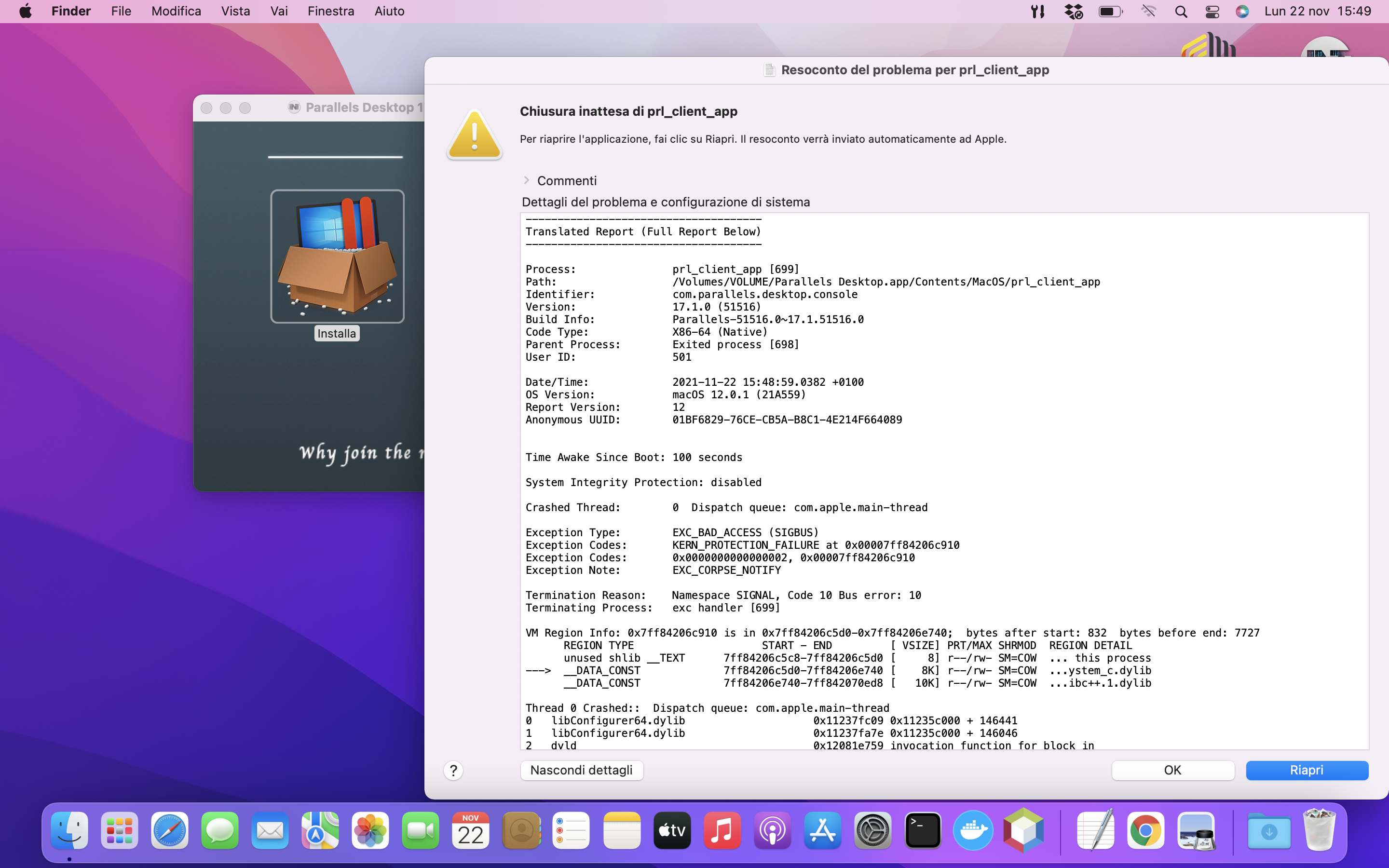The width and height of the screenshot is (1389, 868).
Task: Open Messages in the Dock
Action: (220, 830)
